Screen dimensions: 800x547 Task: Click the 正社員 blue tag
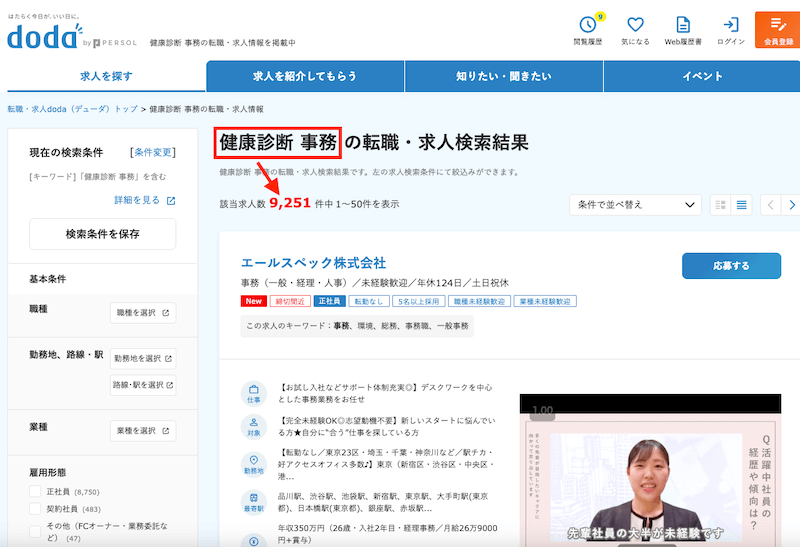click(x=329, y=301)
